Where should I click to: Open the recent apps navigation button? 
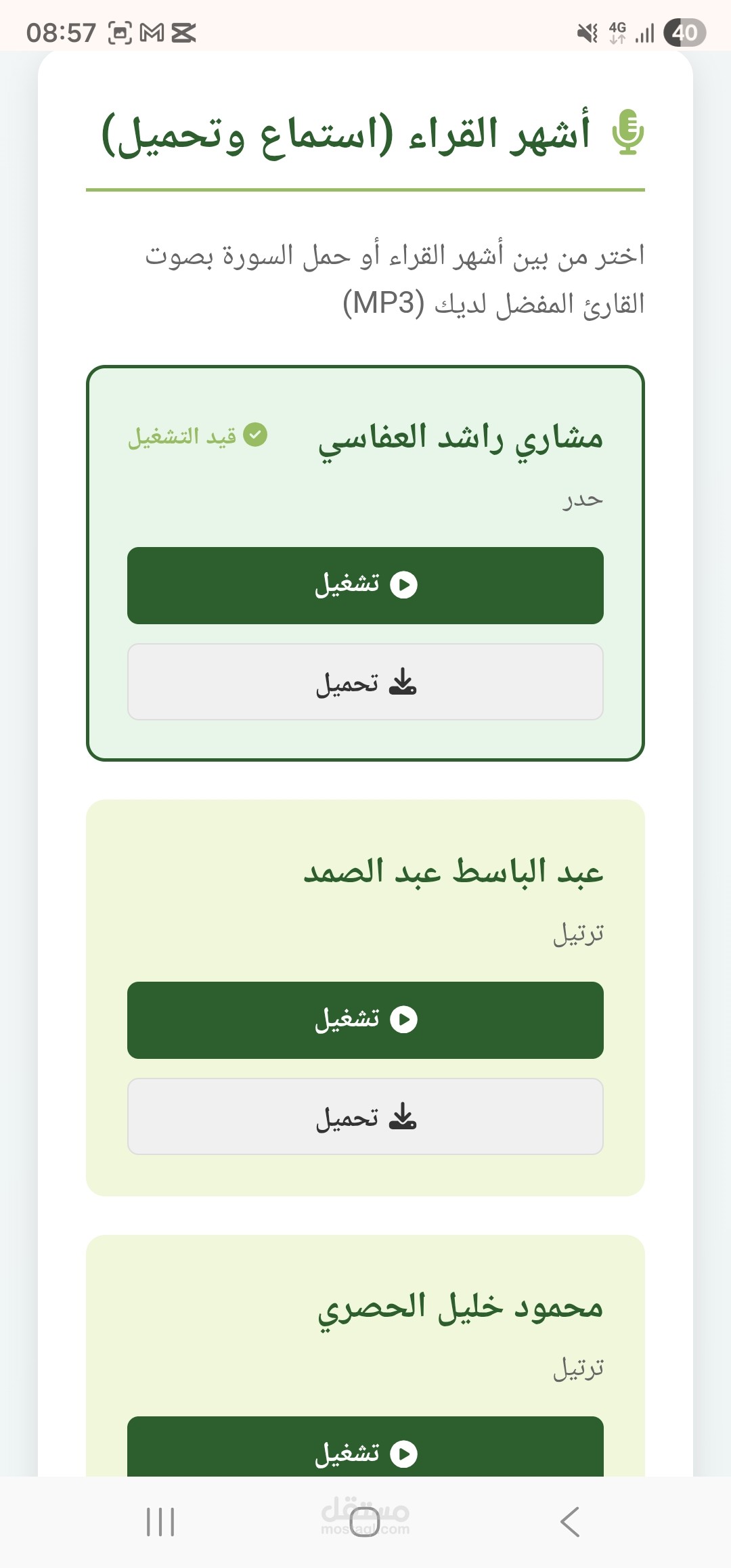click(x=161, y=1522)
